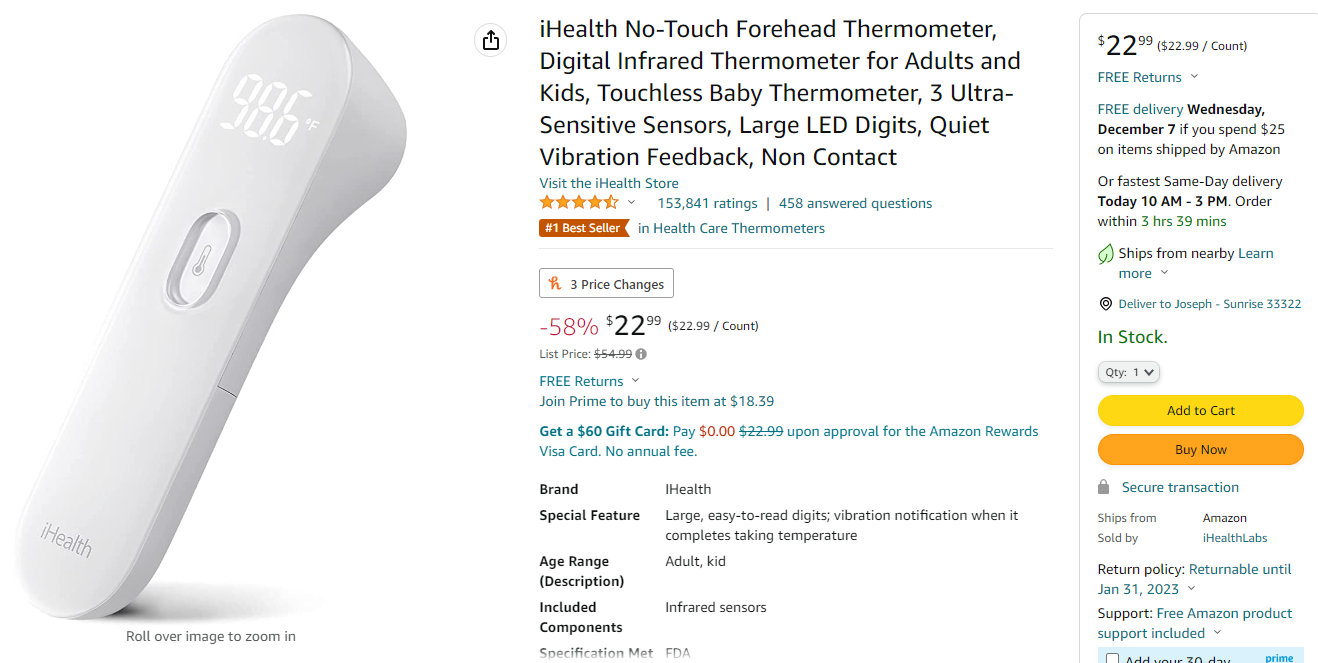The width and height of the screenshot is (1318, 663).
Task: Click the #1 Best Seller badge
Action: click(582, 228)
